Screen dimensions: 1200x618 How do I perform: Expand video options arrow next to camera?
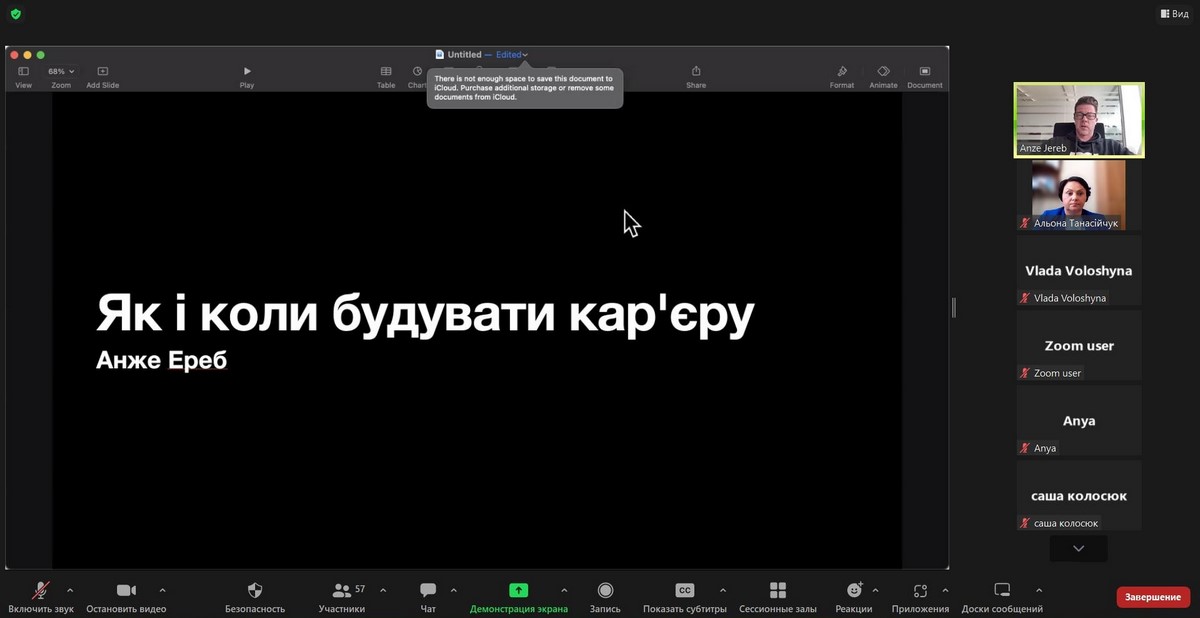coord(162,590)
